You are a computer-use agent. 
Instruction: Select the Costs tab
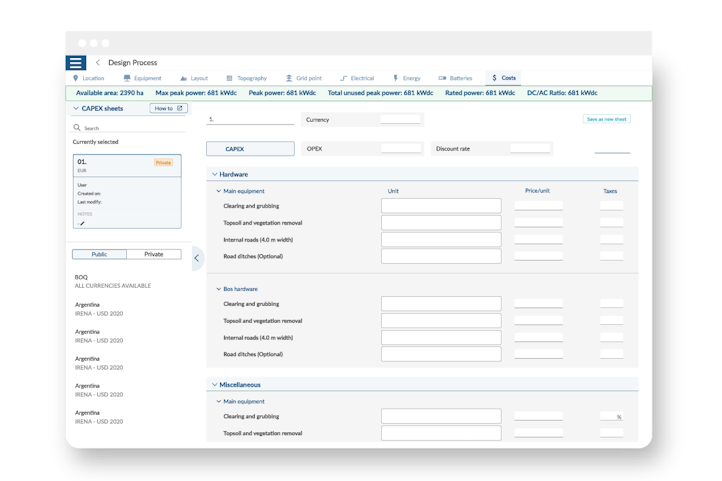pos(503,78)
